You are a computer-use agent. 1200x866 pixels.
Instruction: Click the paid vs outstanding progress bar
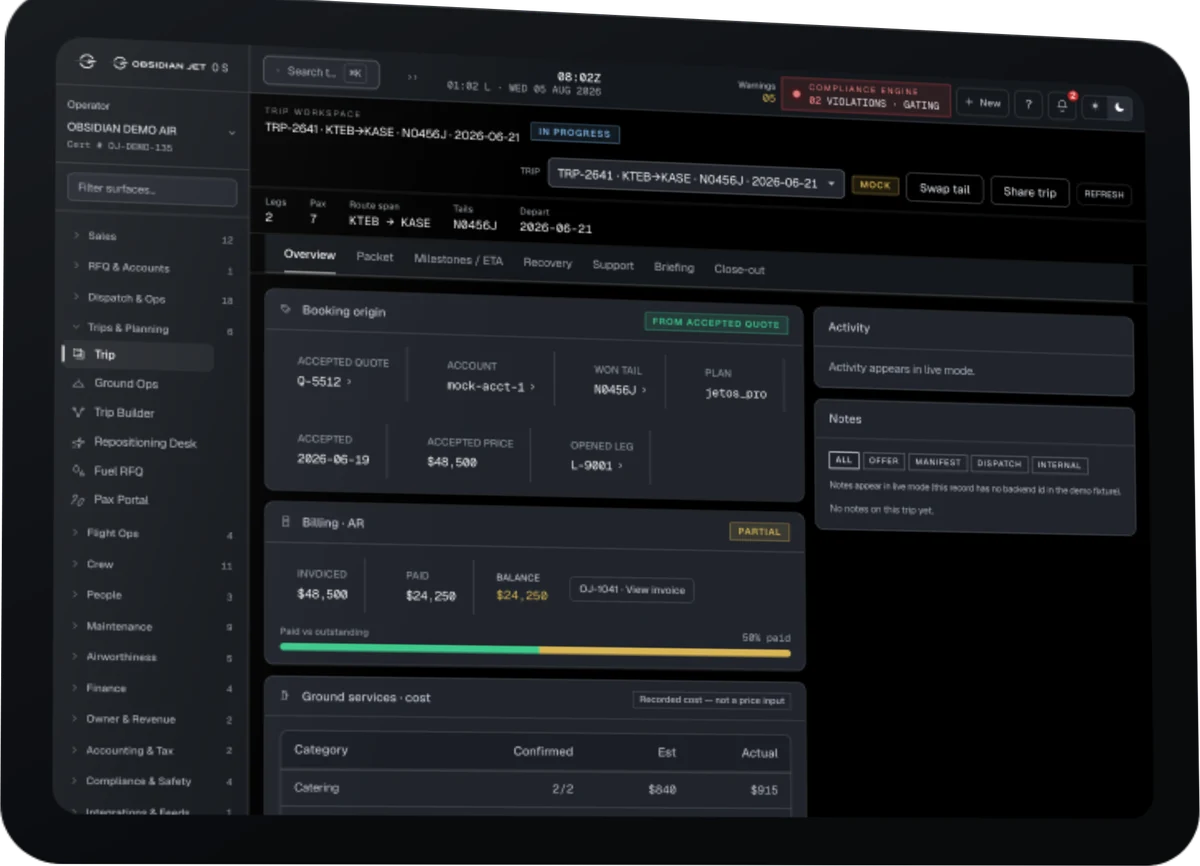535,650
